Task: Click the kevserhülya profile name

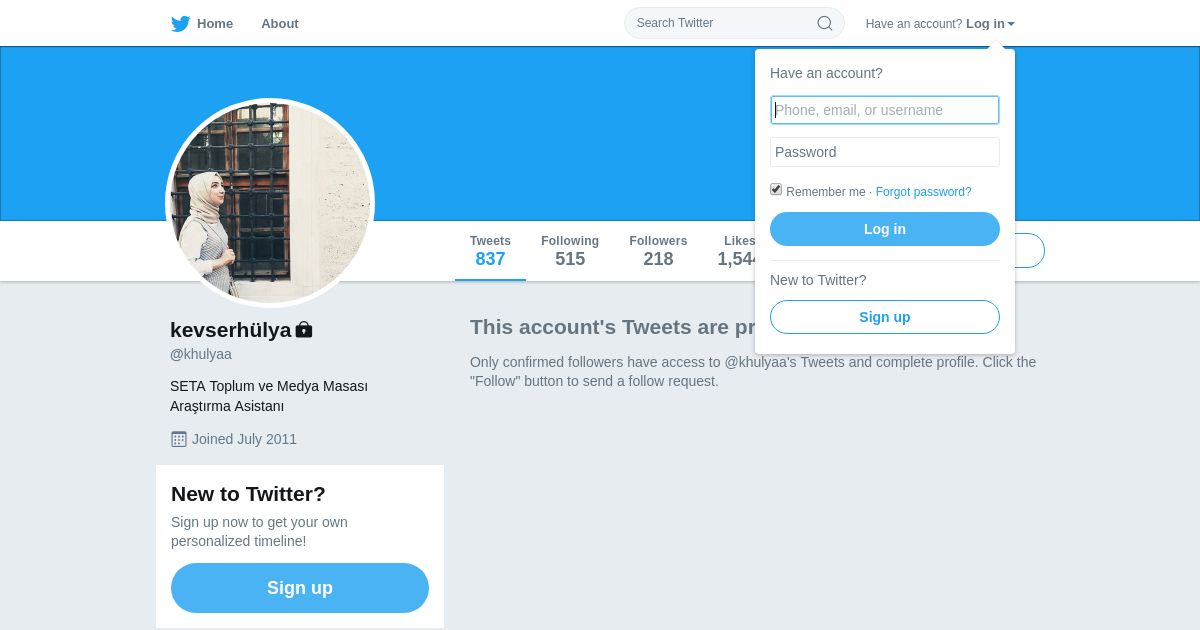Action: coord(231,330)
